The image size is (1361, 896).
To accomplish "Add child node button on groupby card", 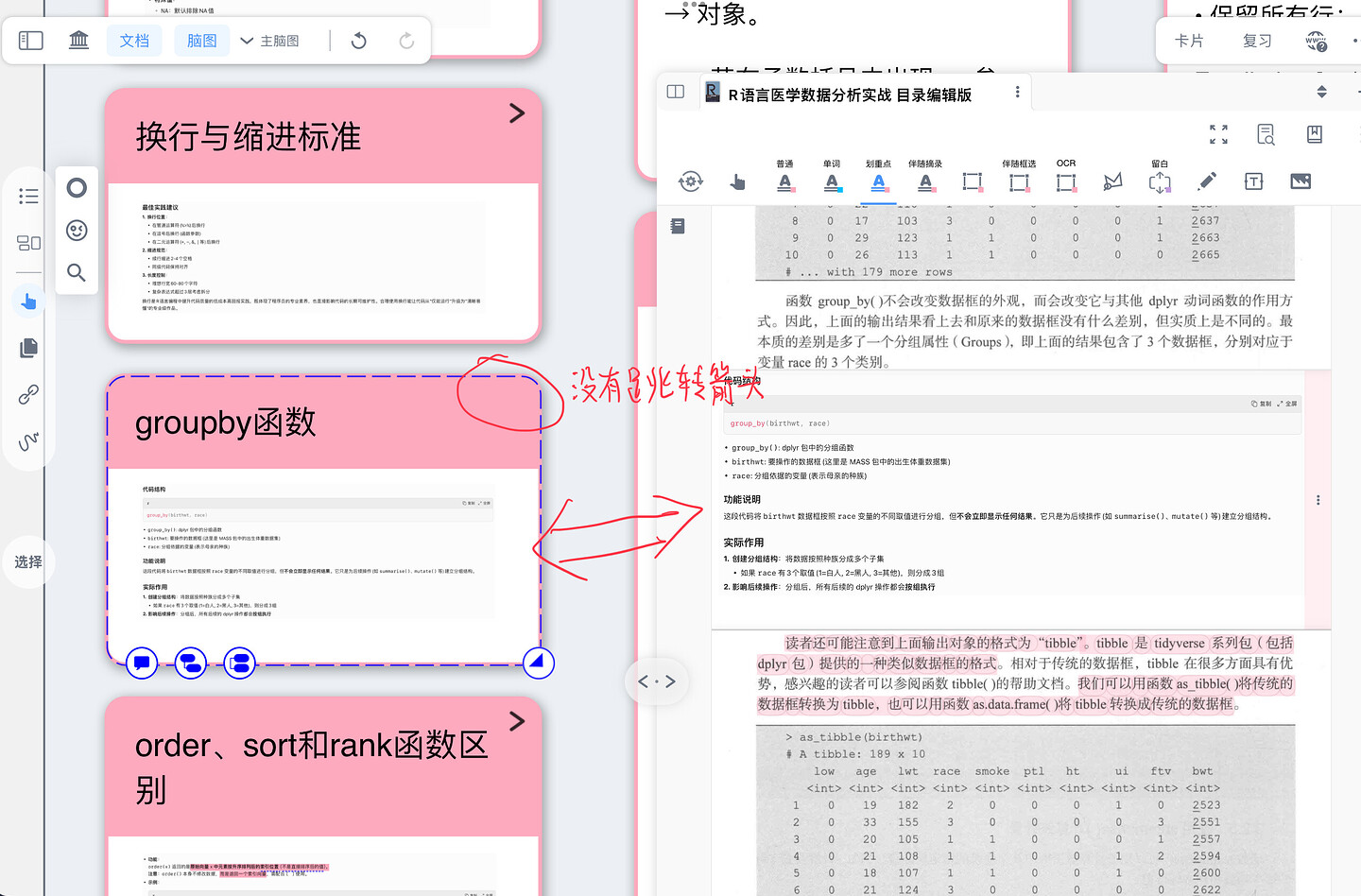I will pyautogui.click(x=191, y=663).
